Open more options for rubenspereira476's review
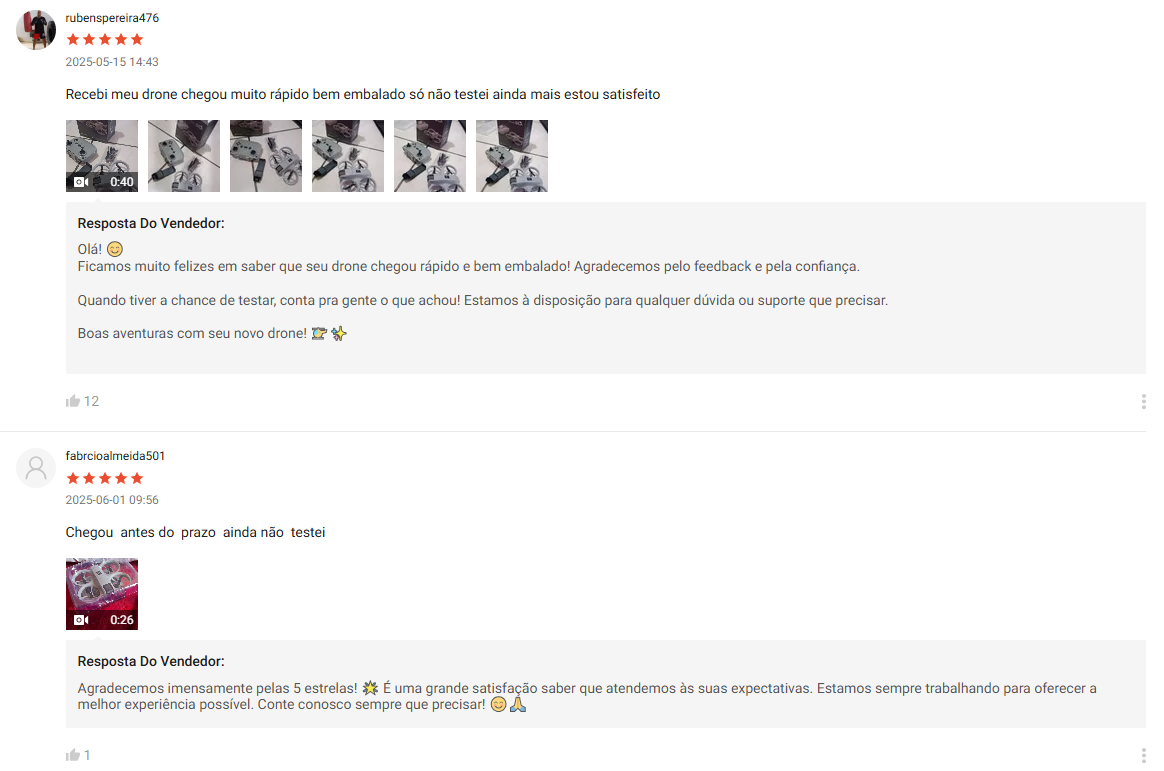Image resolution: width=1164 pixels, height=771 pixels. [1142, 401]
